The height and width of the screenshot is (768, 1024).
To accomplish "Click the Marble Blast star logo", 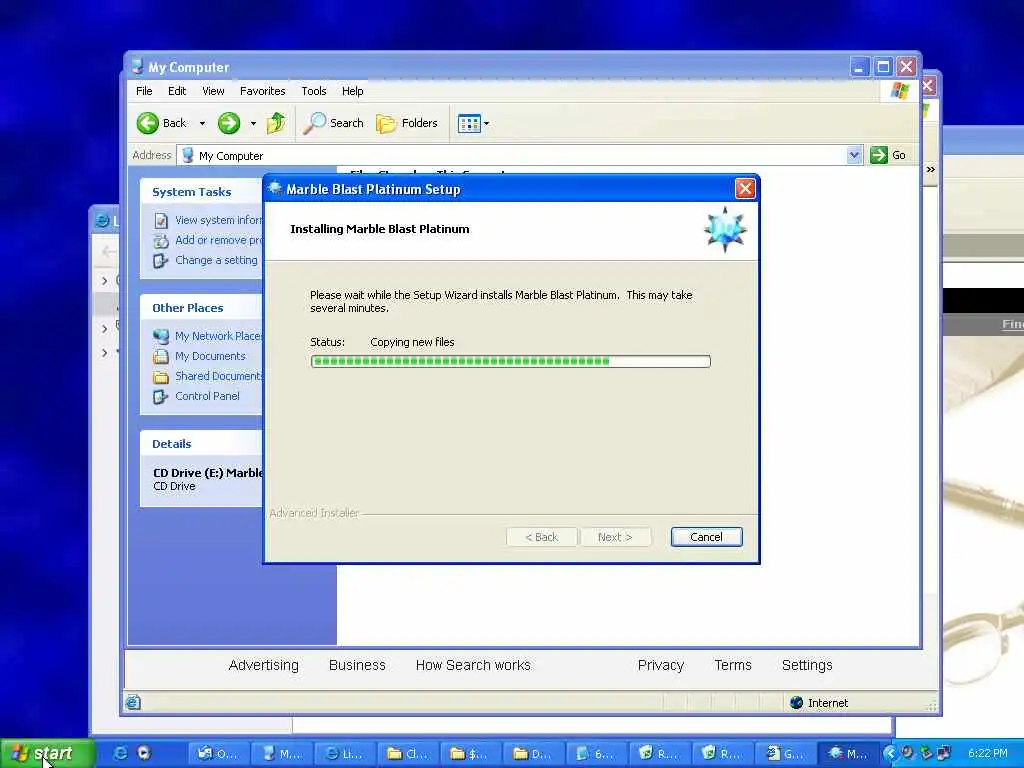I will point(725,229).
